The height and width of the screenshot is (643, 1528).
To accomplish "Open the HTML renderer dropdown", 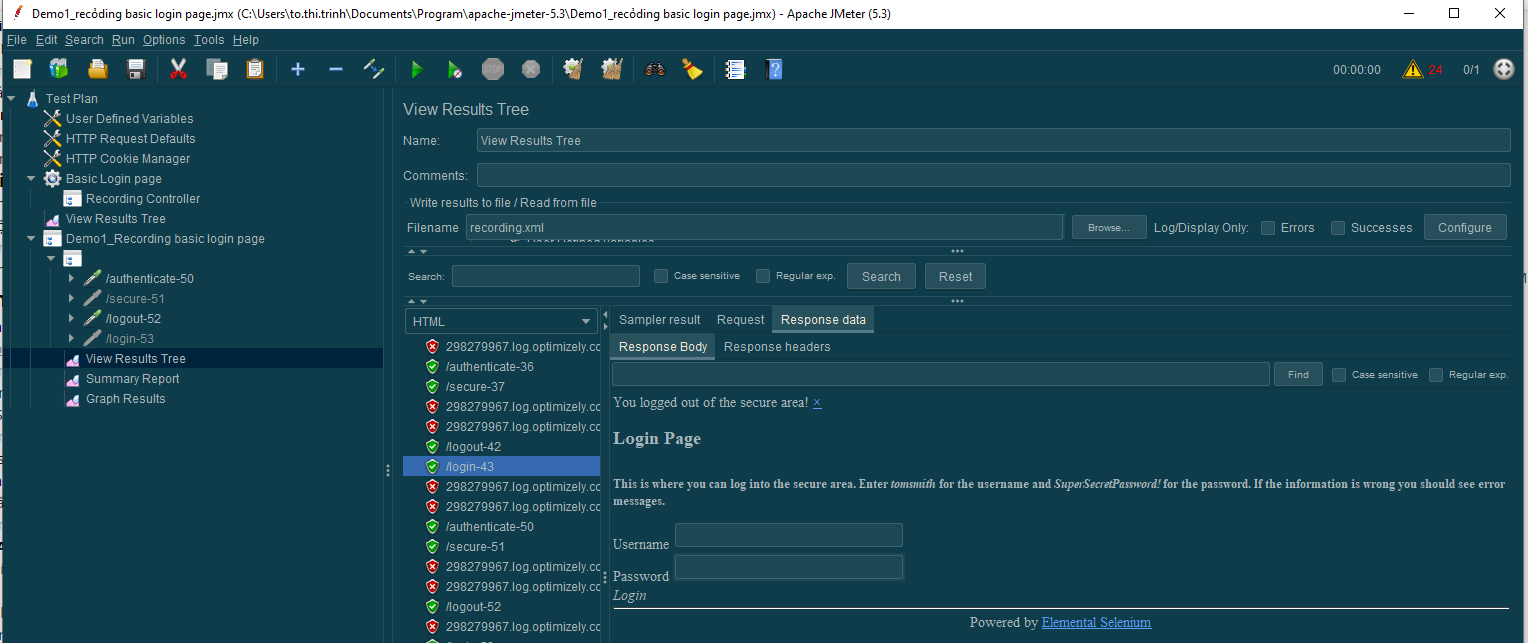I will pos(502,321).
